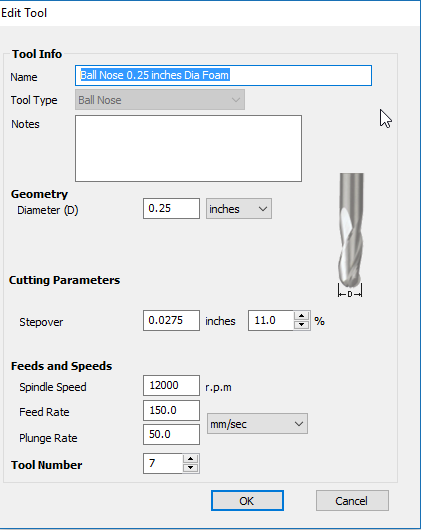Open the mm/sec feed units dropdown
The height and width of the screenshot is (530, 421).
coord(257,424)
